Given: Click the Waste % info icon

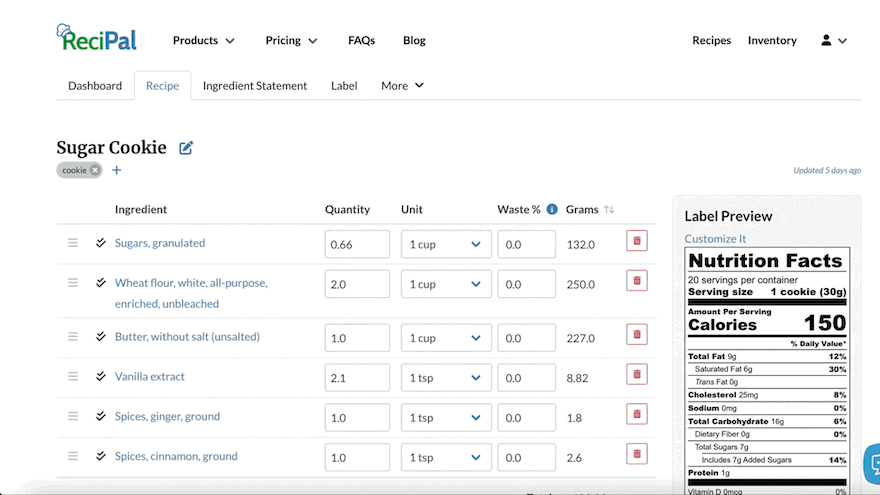Looking at the screenshot, I should [x=552, y=210].
